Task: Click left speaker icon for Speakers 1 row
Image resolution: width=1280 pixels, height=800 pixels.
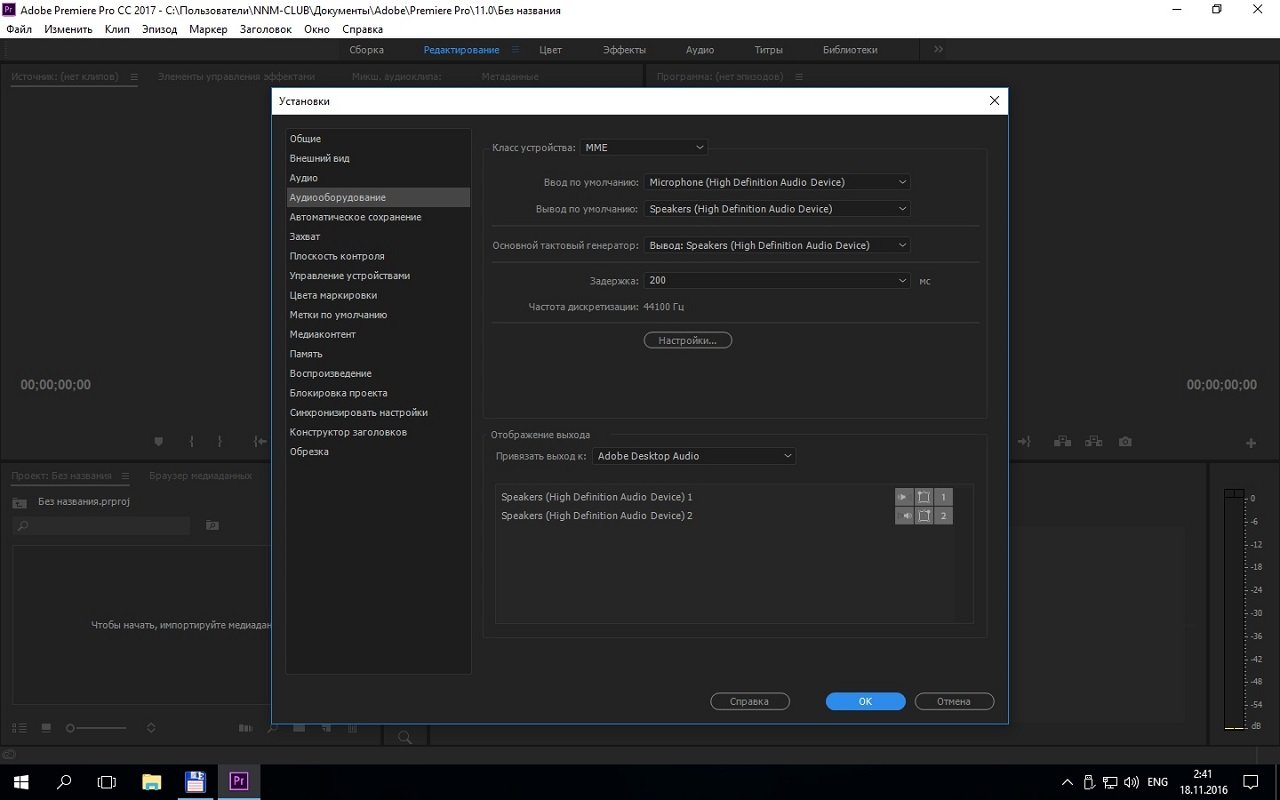Action: (x=904, y=497)
